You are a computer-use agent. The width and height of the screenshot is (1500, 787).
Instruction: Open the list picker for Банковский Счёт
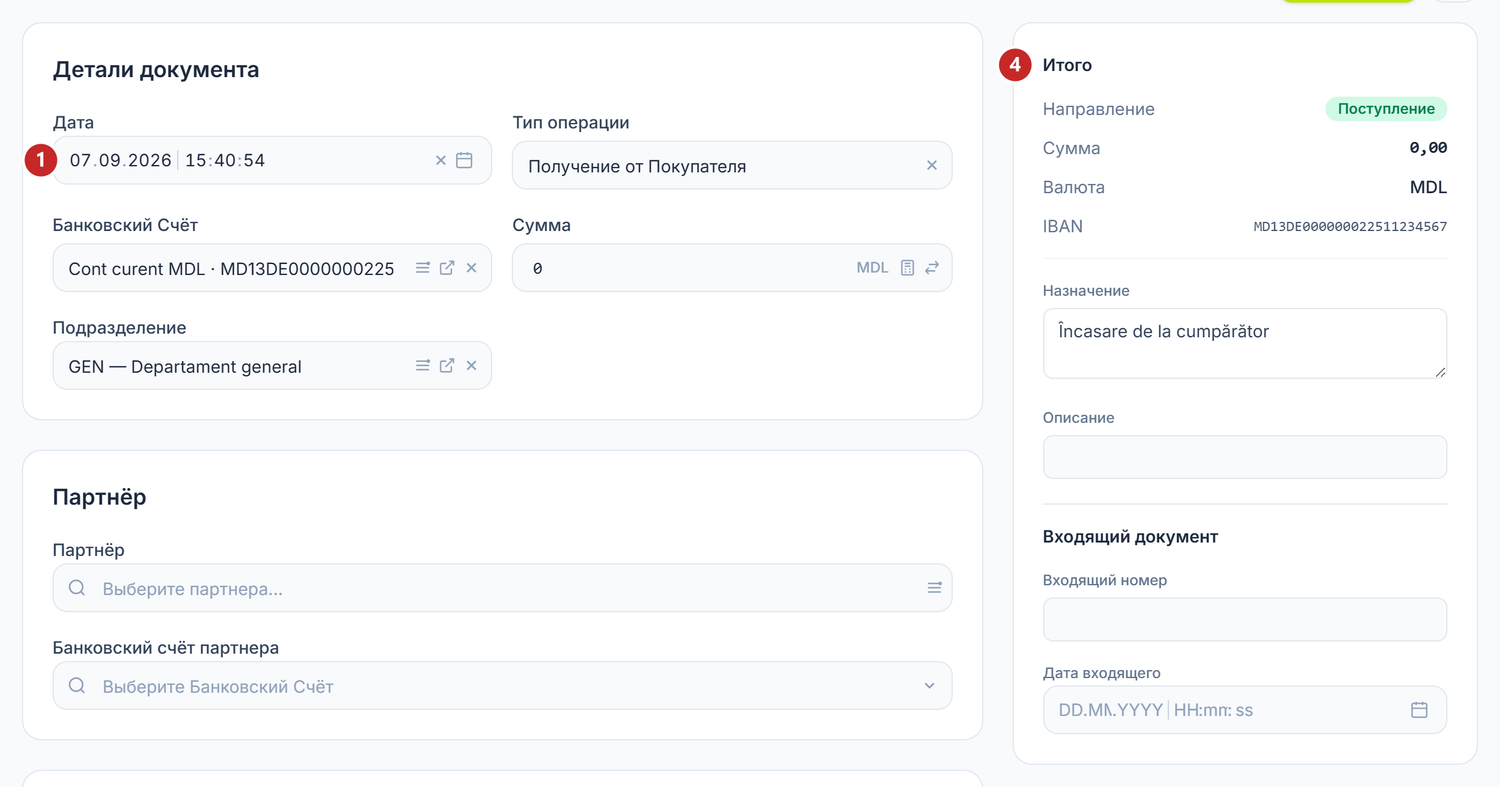click(423, 268)
